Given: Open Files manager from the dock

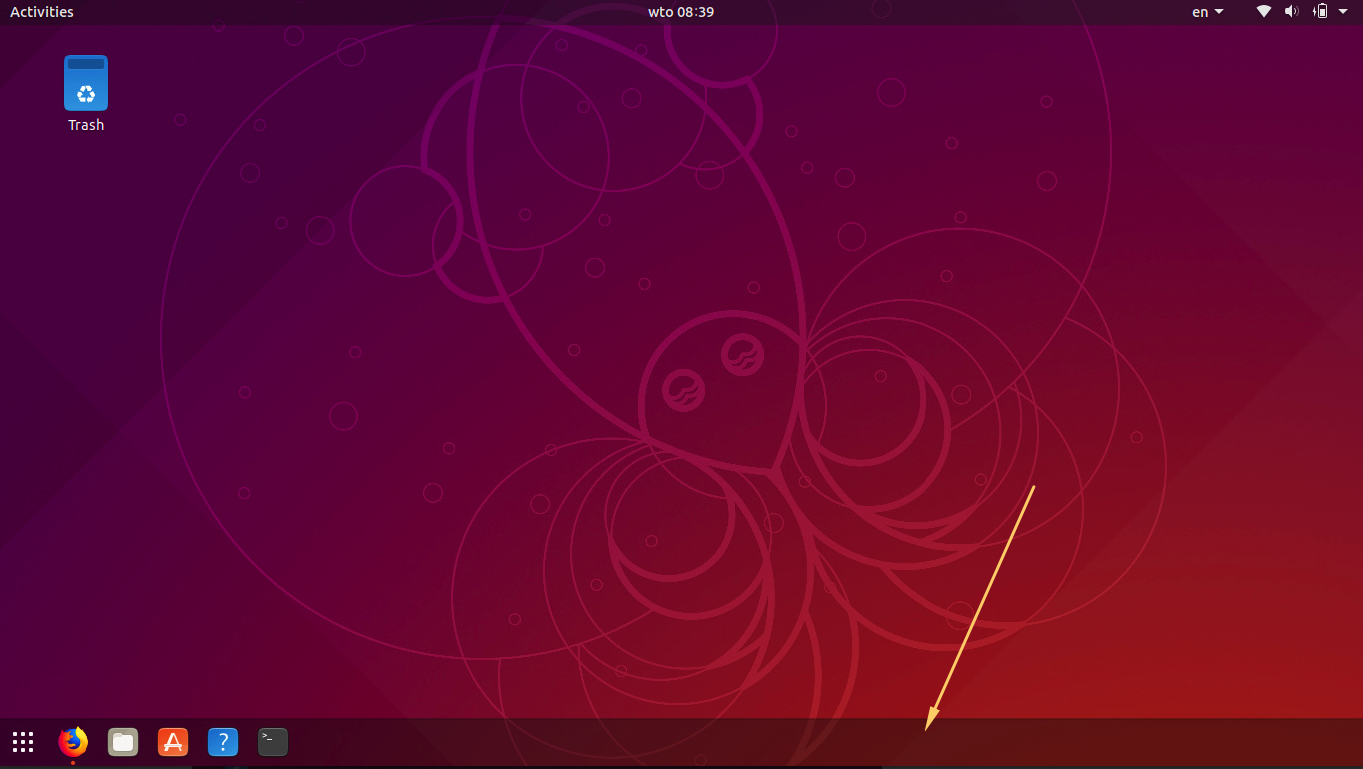Looking at the screenshot, I should click(x=123, y=742).
